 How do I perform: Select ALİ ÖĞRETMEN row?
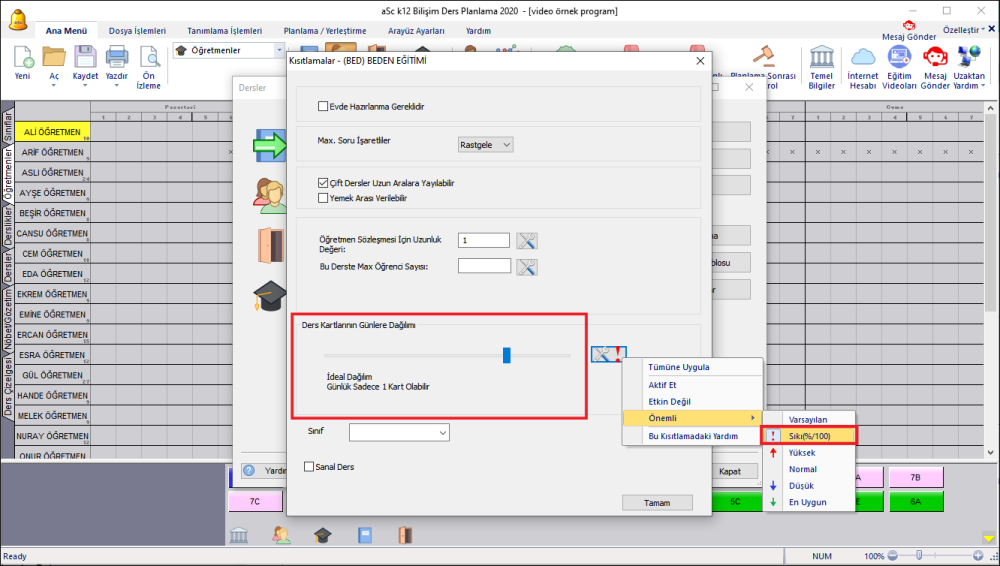pyautogui.click(x=52, y=132)
